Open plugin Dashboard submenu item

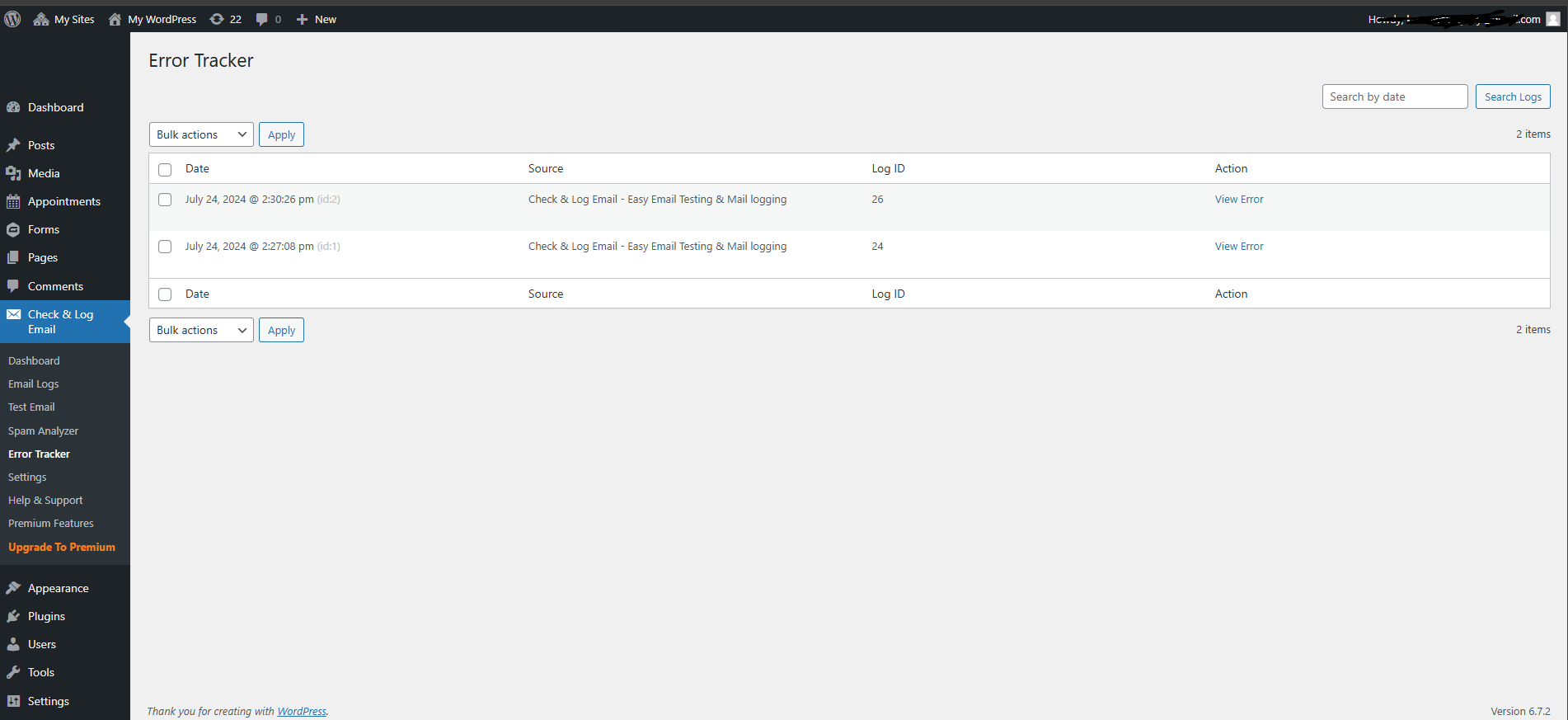(x=34, y=360)
